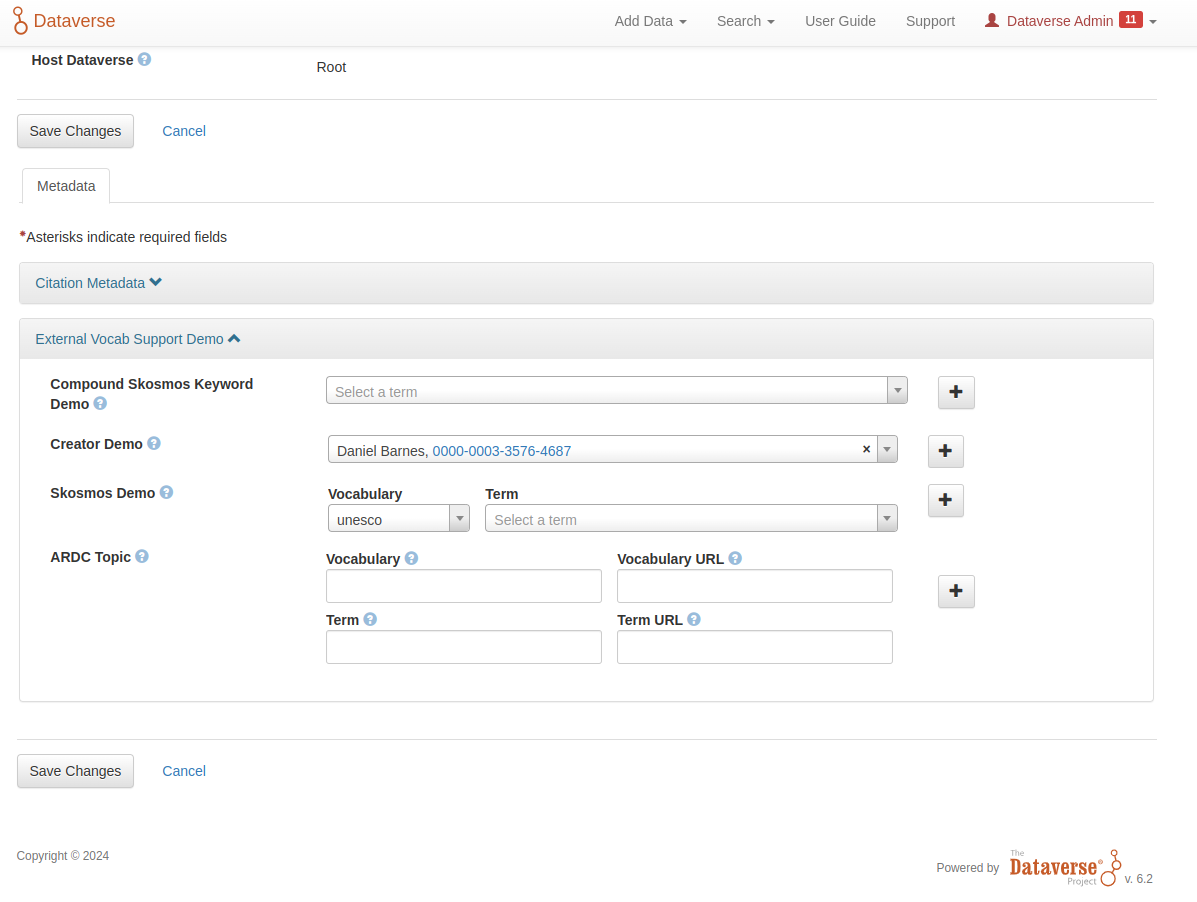
Task: Add another Creator Demo entry with plus
Action: coord(945,452)
